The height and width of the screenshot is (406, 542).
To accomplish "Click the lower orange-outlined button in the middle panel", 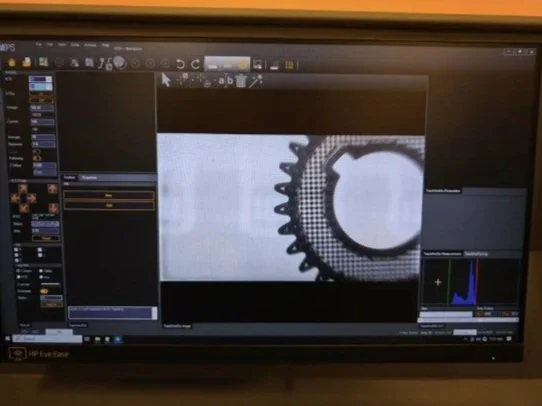I will 109,205.
